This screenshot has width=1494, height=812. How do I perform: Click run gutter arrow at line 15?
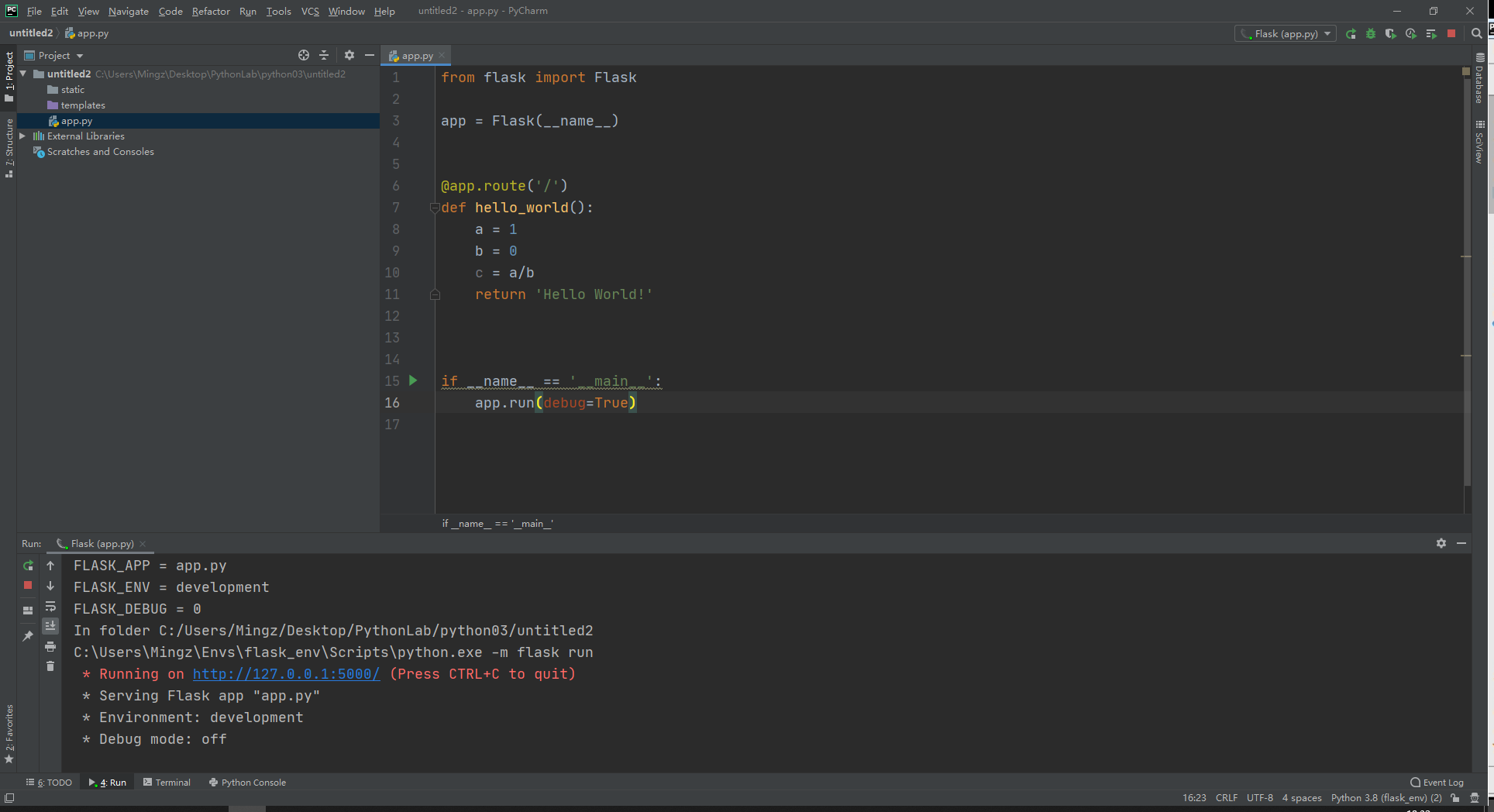click(413, 380)
